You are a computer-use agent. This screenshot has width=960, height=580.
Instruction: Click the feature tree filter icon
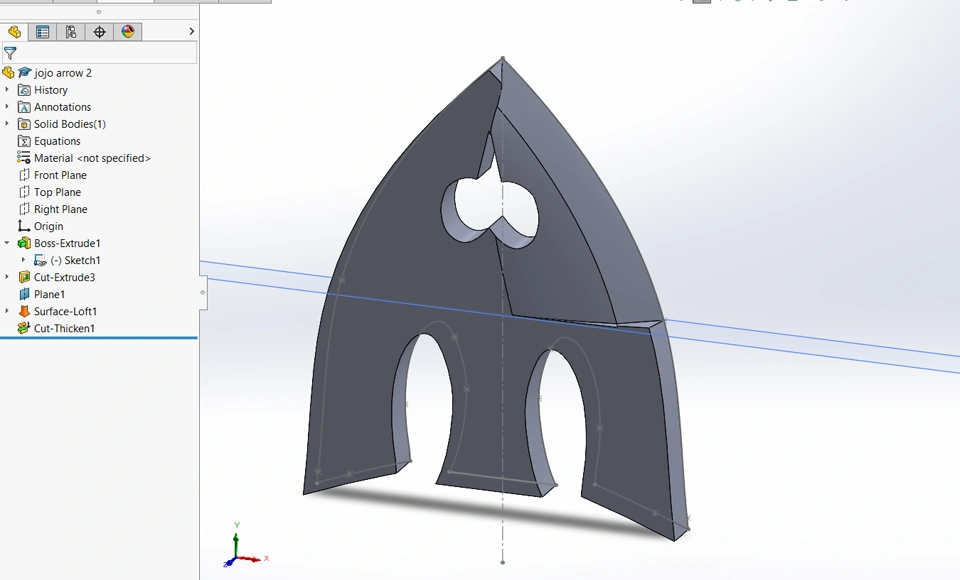click(x=10, y=53)
